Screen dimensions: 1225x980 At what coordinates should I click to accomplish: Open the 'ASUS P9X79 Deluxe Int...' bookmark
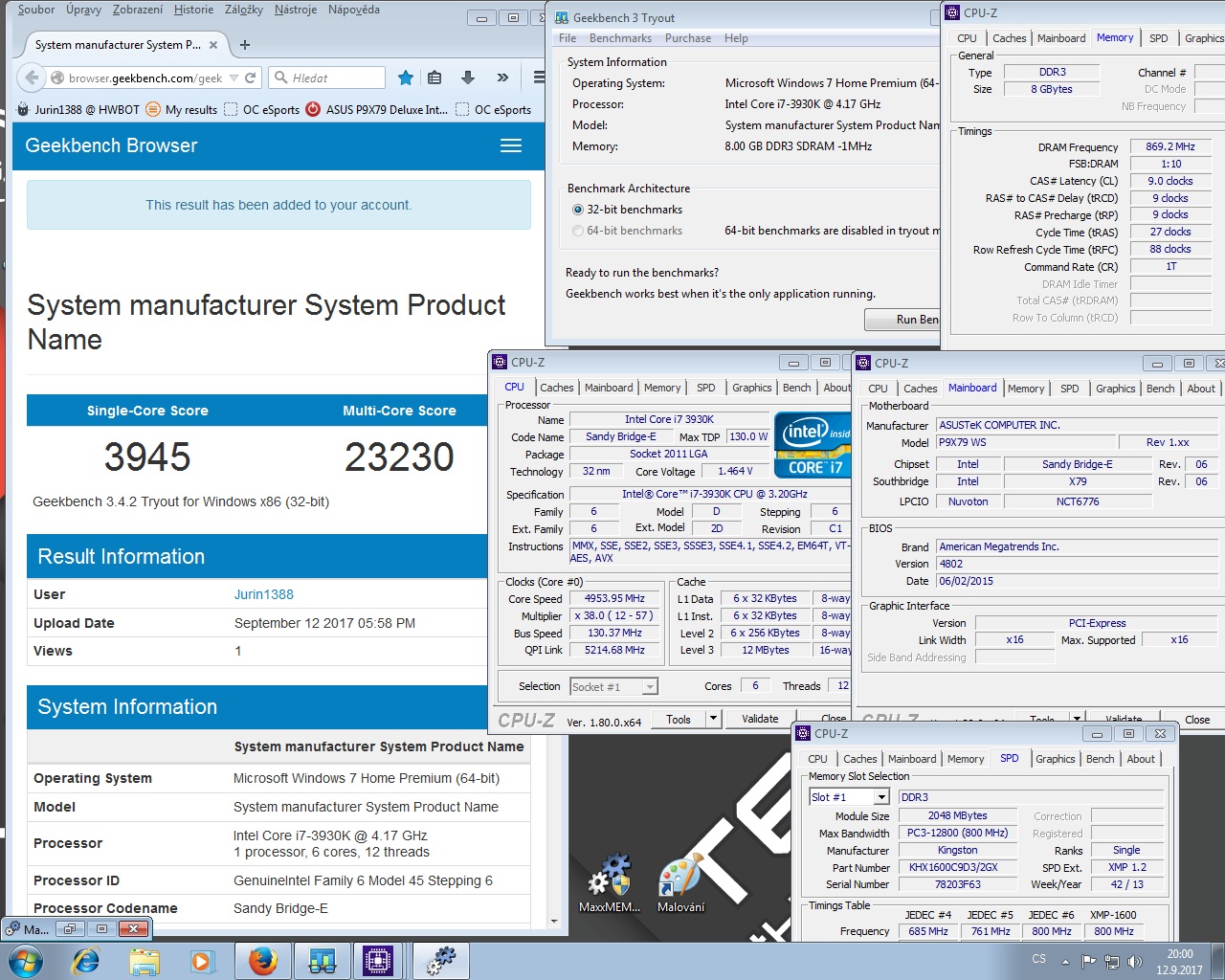(x=376, y=109)
